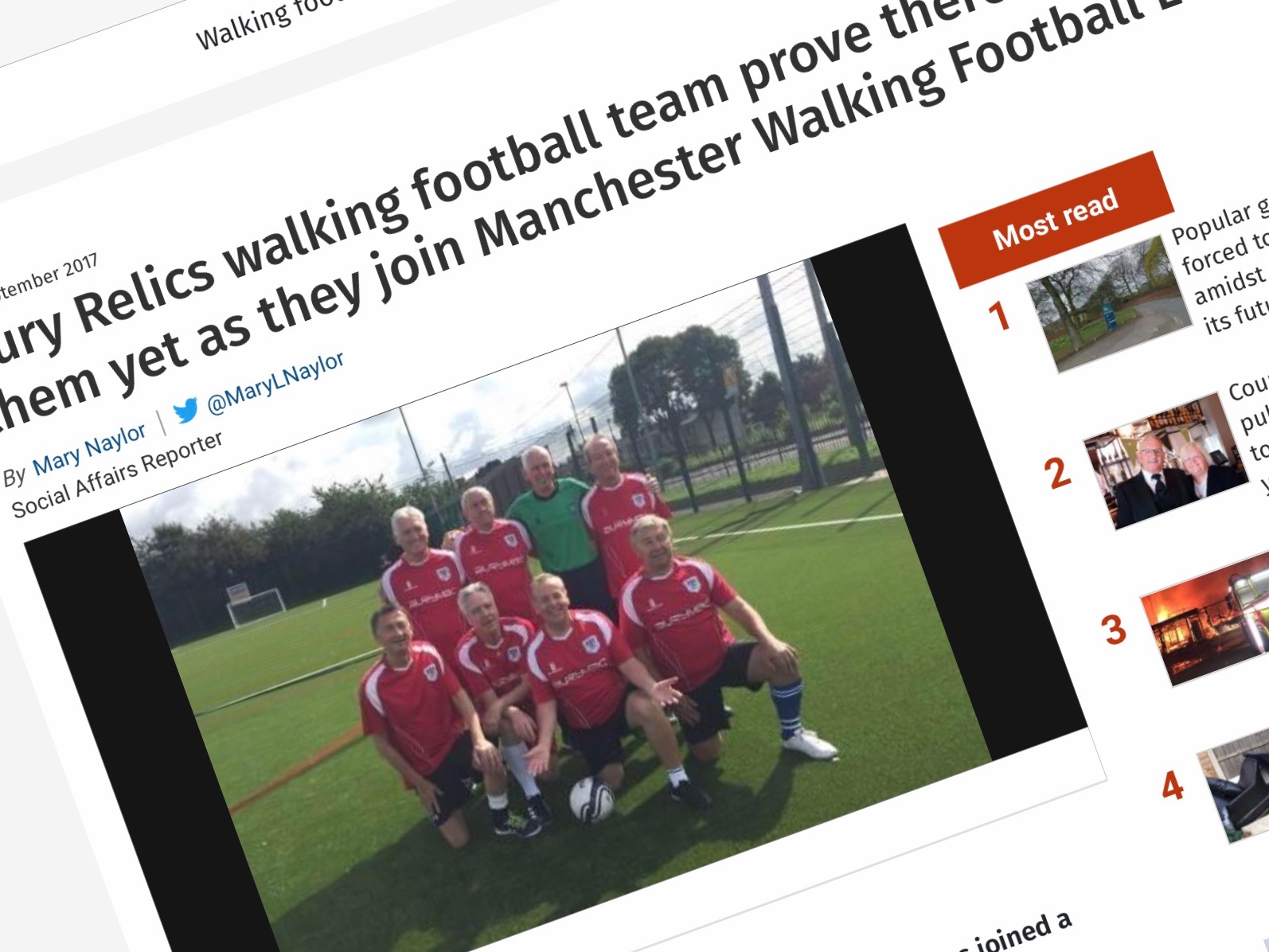The height and width of the screenshot is (952, 1269).
Task: Click the number 1 most read rank
Action: pyautogui.click(x=999, y=316)
